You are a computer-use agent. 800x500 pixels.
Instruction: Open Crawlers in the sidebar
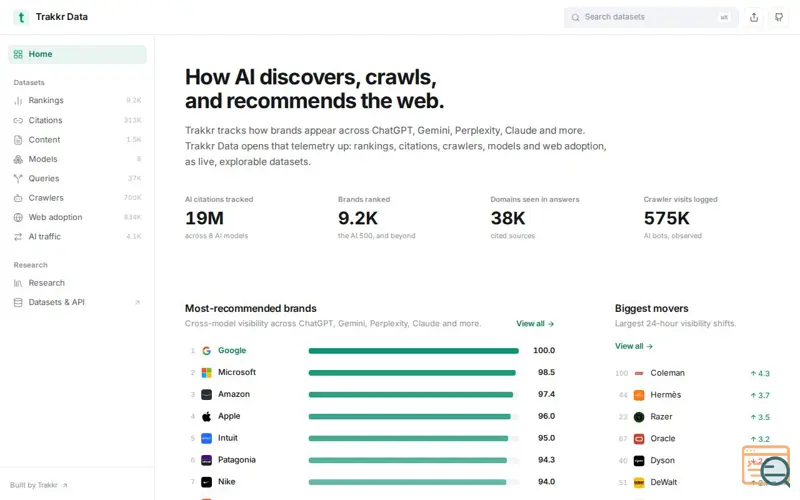click(77, 198)
